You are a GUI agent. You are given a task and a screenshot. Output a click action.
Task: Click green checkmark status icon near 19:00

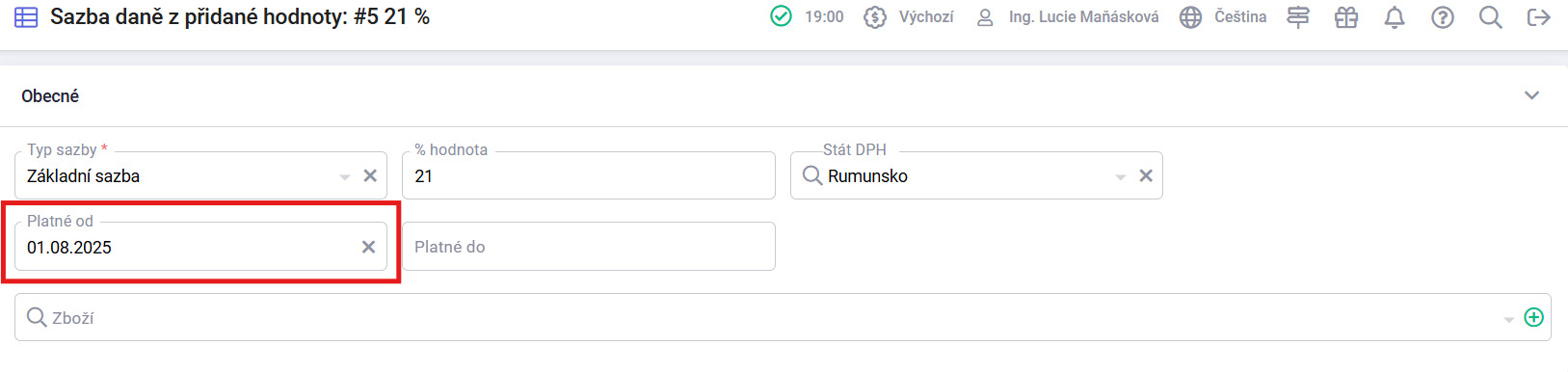coord(781,16)
